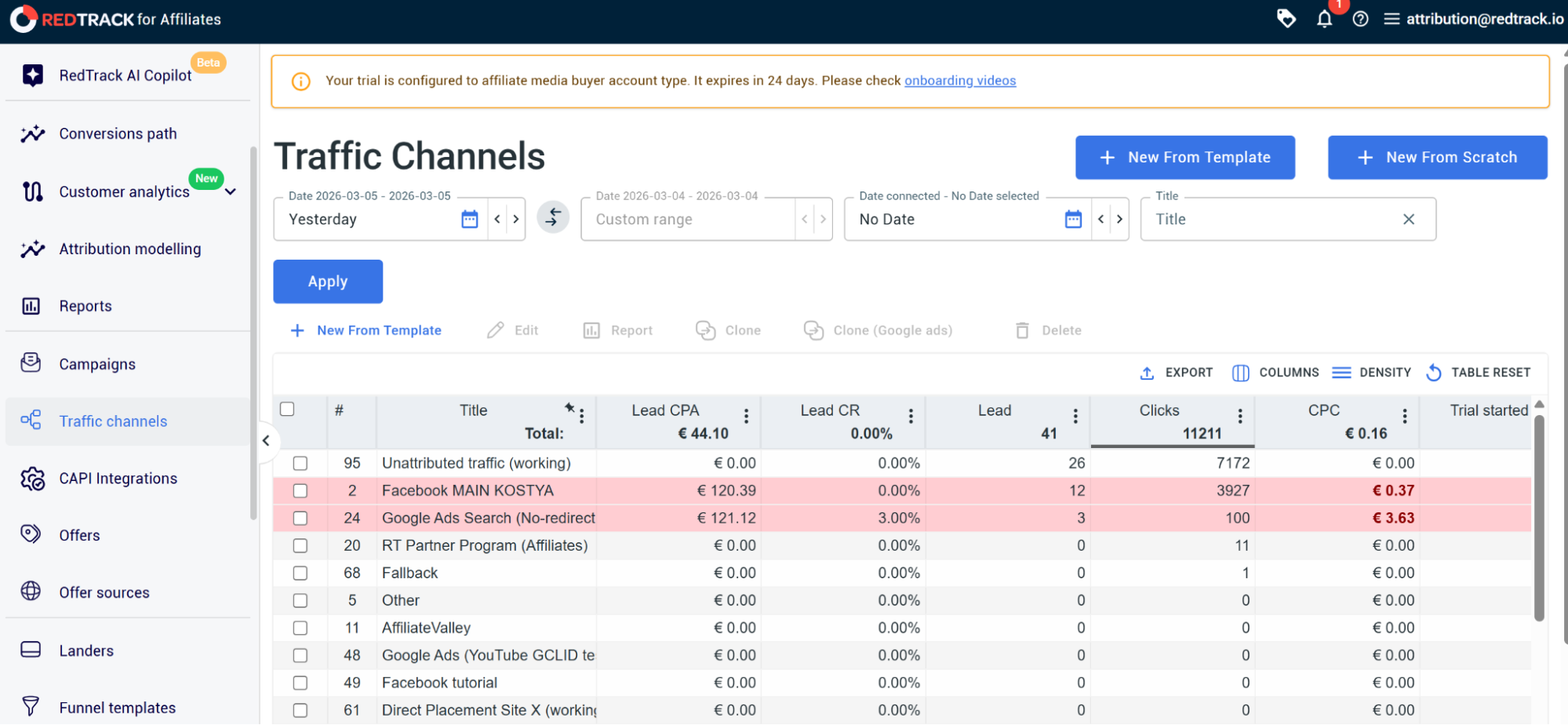The height and width of the screenshot is (725, 1568).
Task: Change table DENSITY
Action: (1372, 373)
